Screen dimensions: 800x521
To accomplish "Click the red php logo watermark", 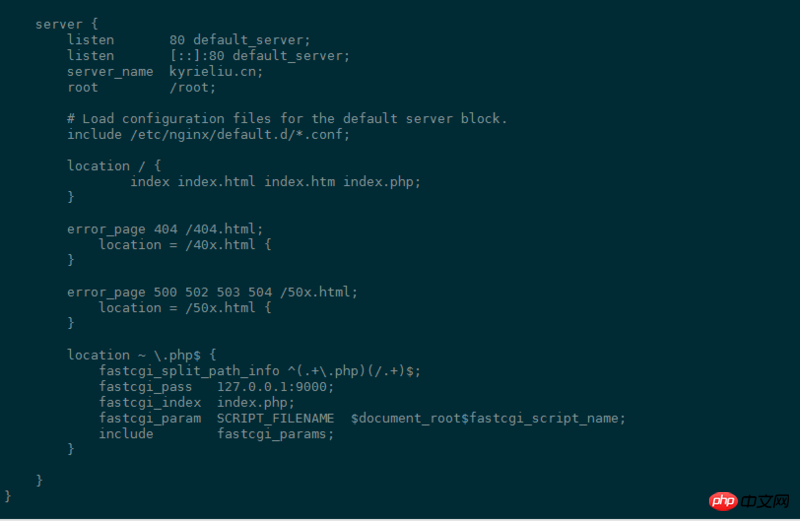I will point(723,501).
